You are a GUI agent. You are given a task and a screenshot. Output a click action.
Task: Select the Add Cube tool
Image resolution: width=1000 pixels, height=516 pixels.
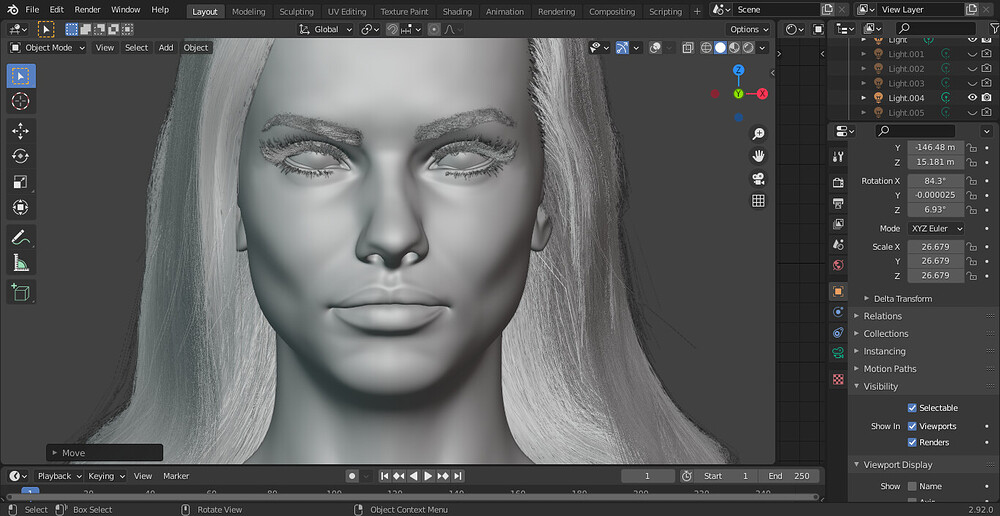coord(21,292)
